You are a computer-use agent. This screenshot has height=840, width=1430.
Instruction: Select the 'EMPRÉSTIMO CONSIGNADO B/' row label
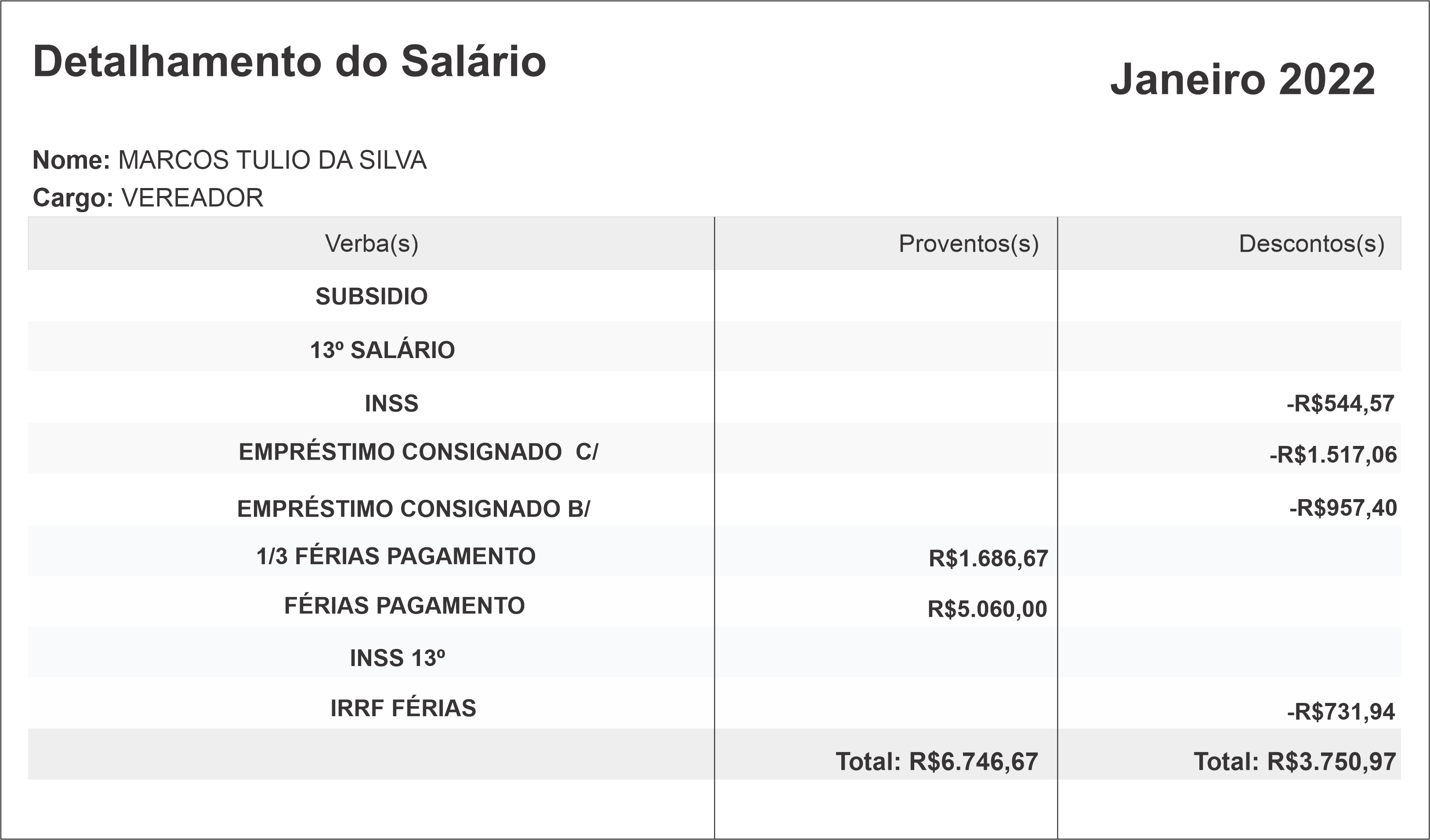coord(414,509)
